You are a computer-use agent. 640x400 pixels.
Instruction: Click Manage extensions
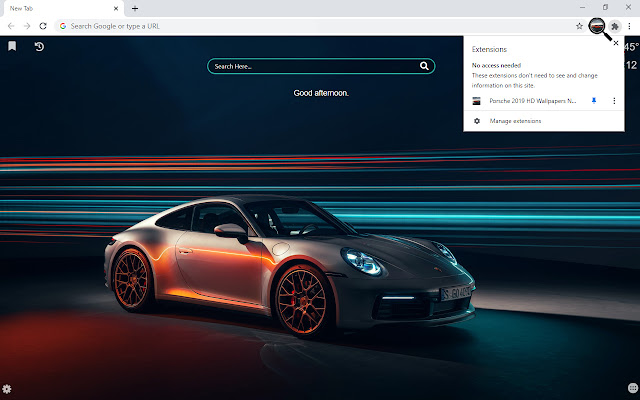pyautogui.click(x=515, y=121)
